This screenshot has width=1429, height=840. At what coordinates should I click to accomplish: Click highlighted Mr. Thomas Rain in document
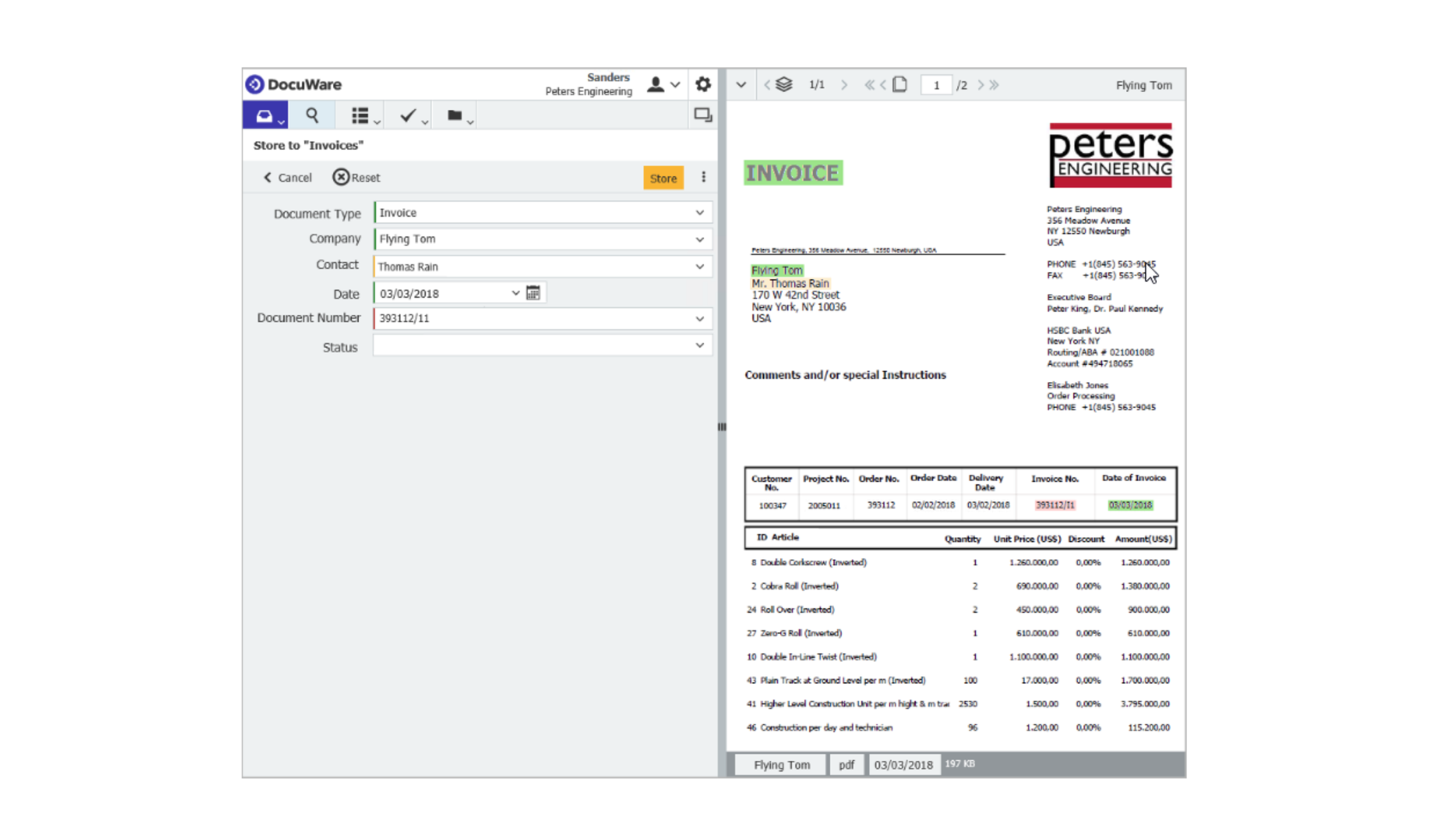pos(790,283)
